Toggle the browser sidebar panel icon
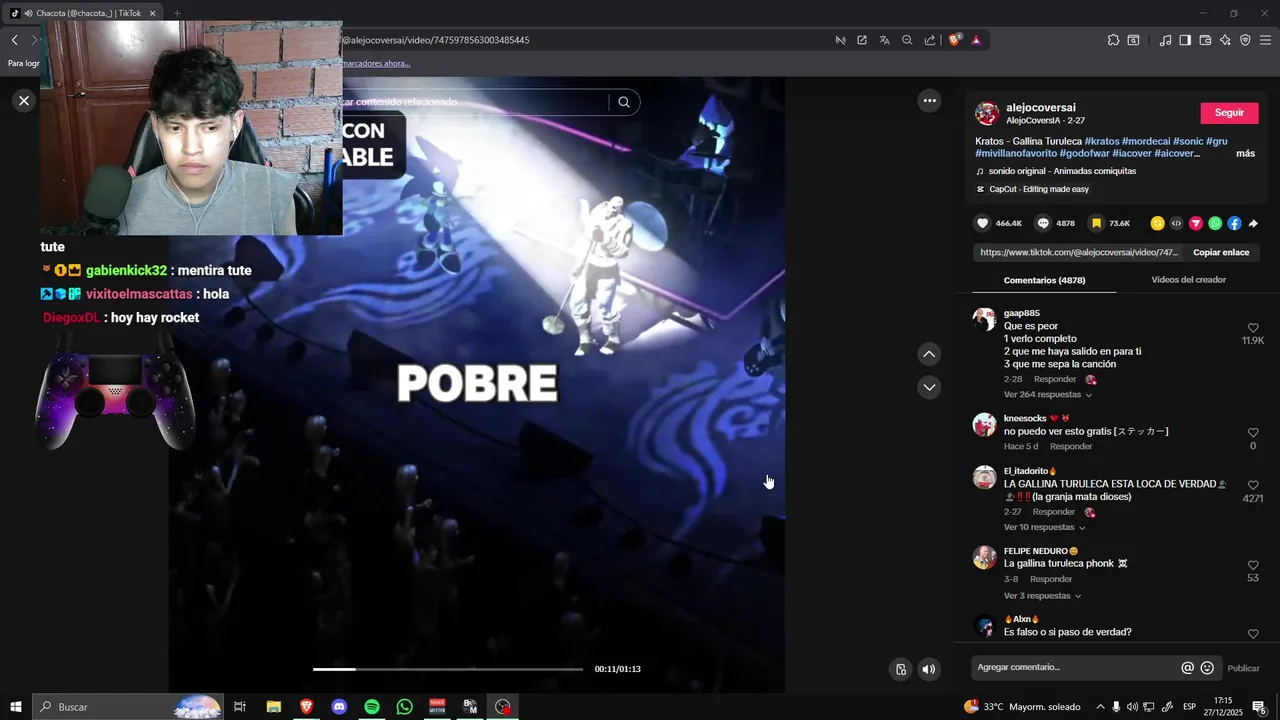 pos(1185,40)
